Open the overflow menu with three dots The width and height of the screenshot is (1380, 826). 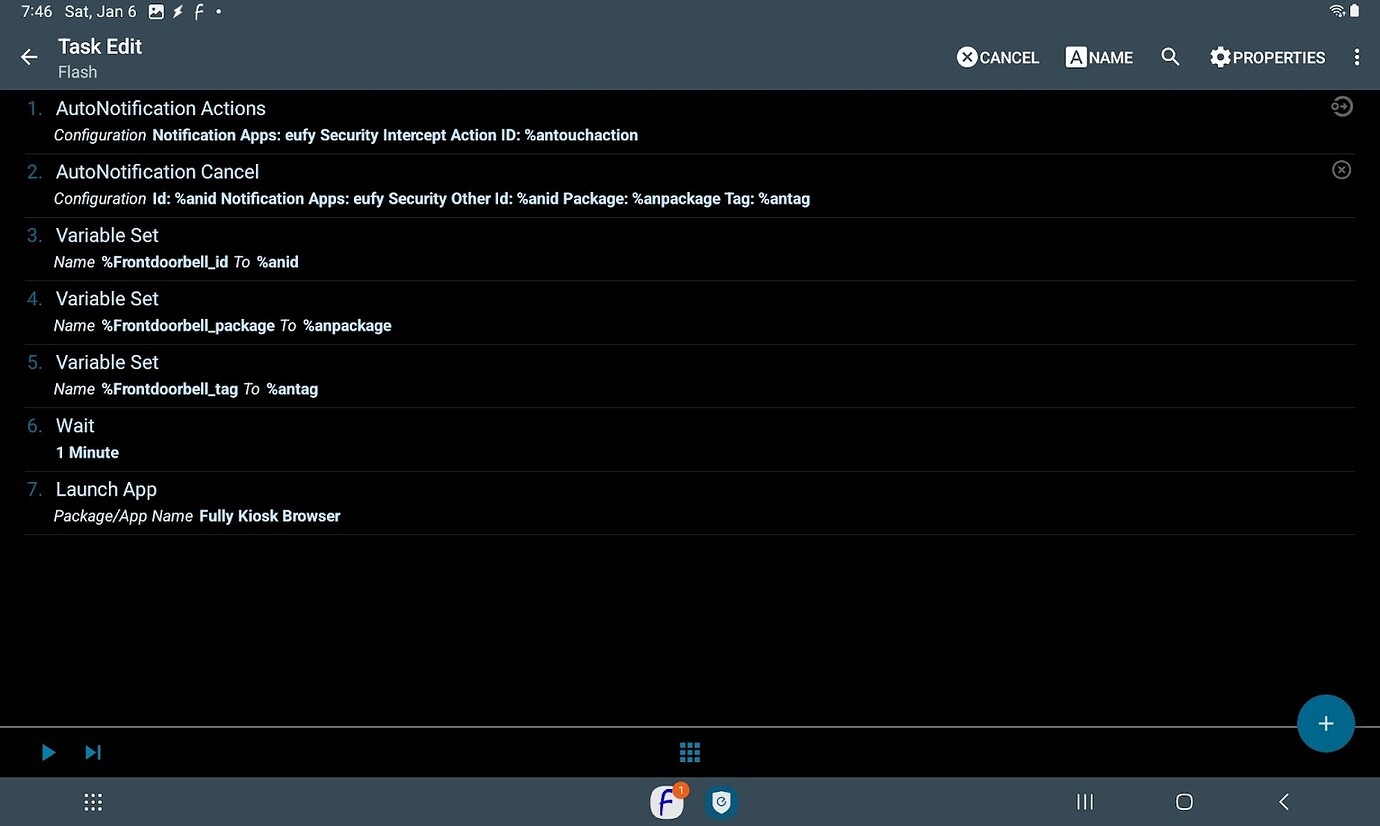[x=1357, y=57]
